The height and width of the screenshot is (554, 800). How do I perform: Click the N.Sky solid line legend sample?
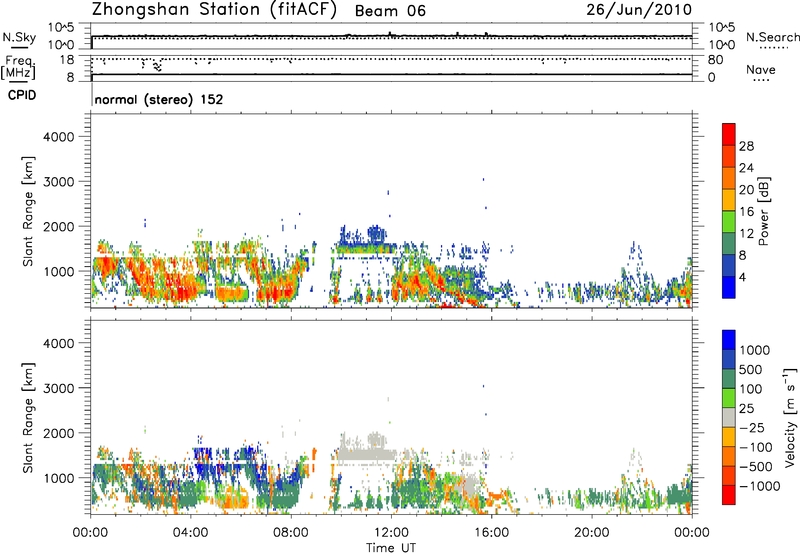19,47
